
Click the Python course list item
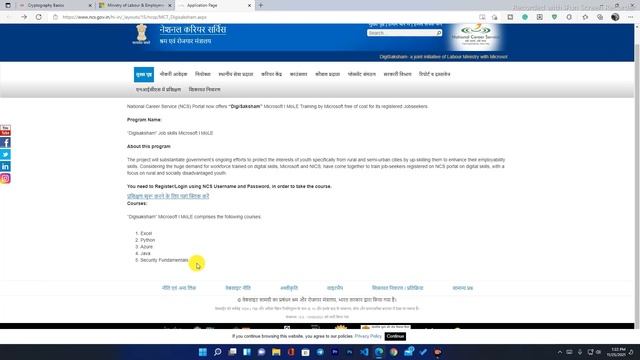coord(147,240)
